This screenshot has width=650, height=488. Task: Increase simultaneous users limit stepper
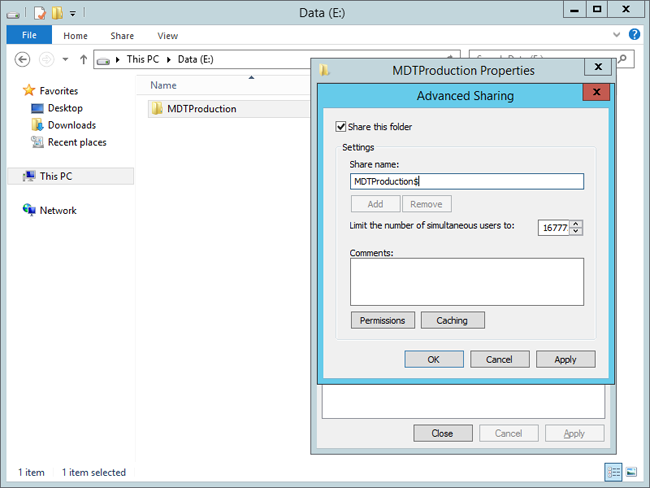[576, 223]
